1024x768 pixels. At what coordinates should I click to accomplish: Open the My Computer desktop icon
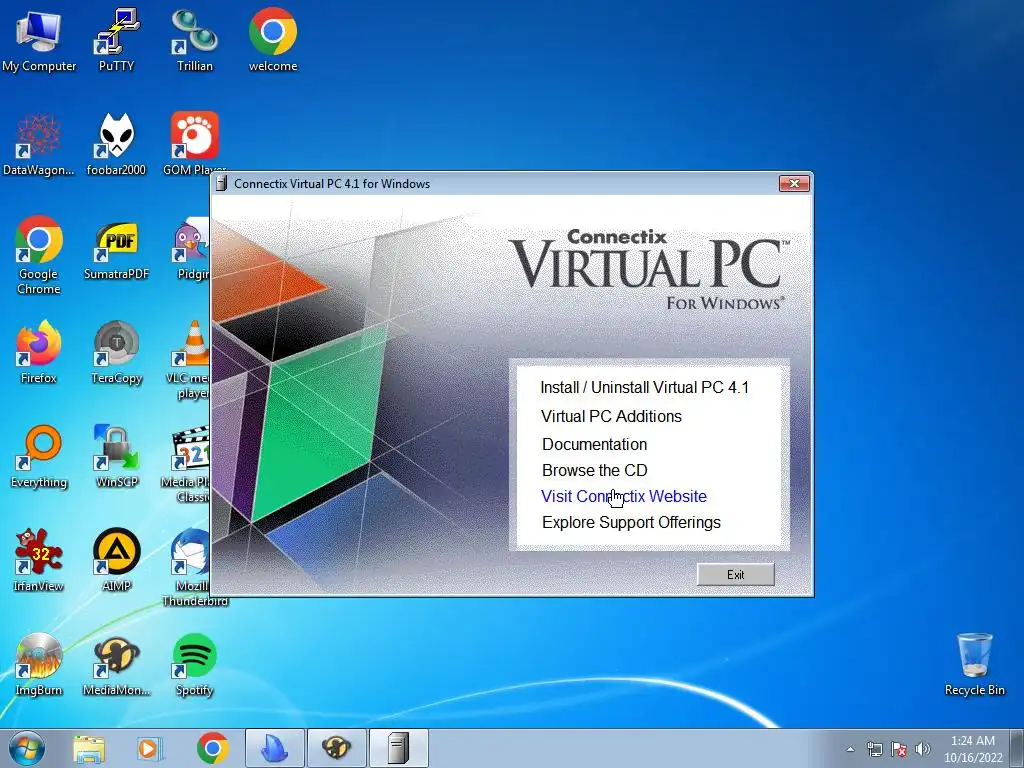[39, 39]
